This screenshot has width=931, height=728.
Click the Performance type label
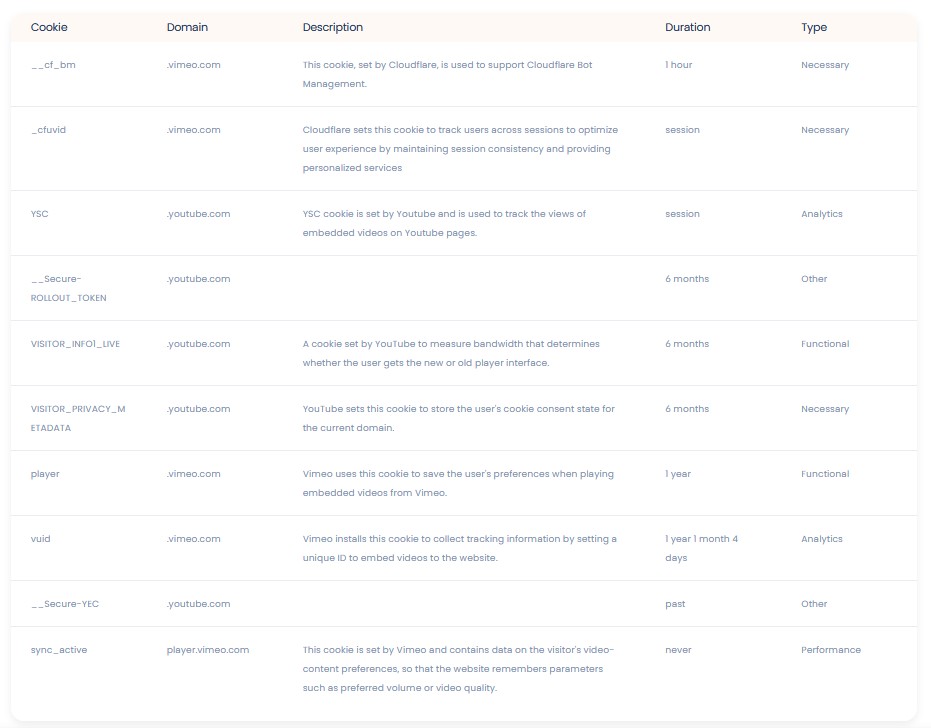click(x=830, y=650)
